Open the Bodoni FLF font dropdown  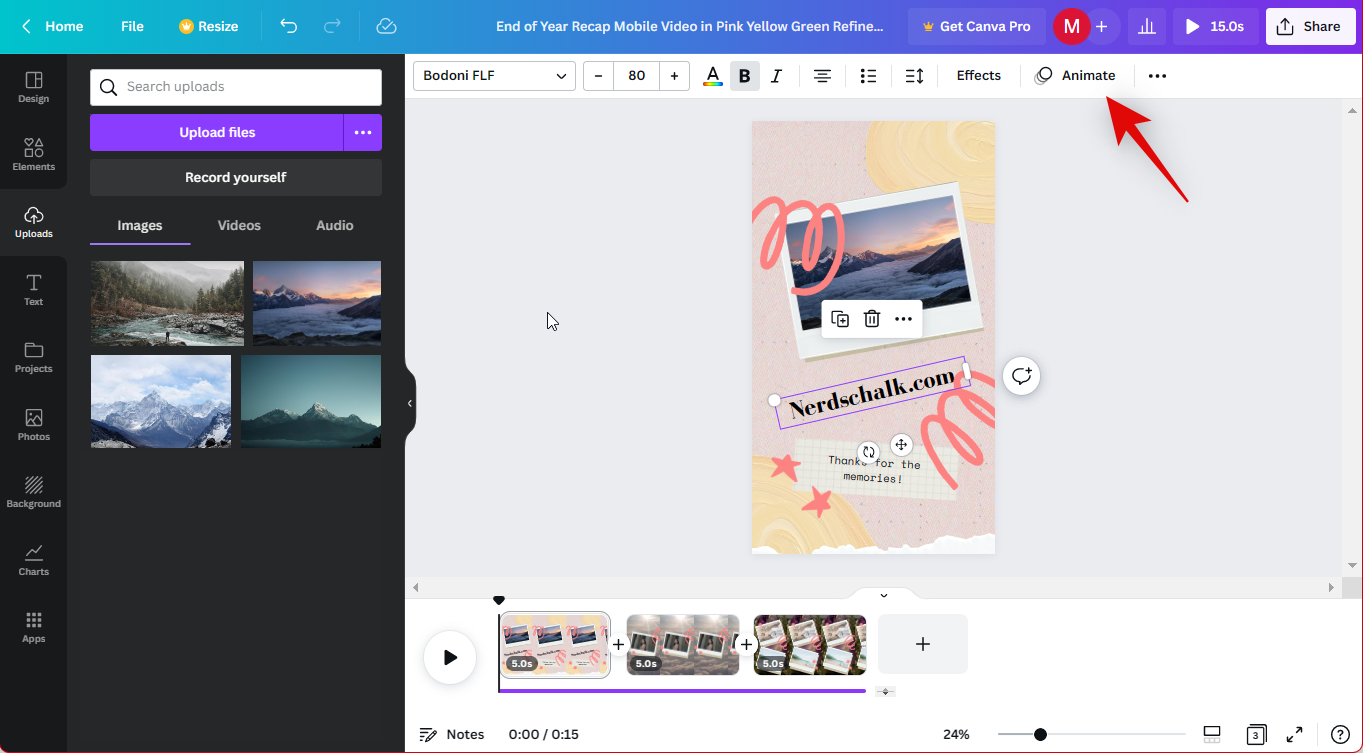click(x=494, y=76)
